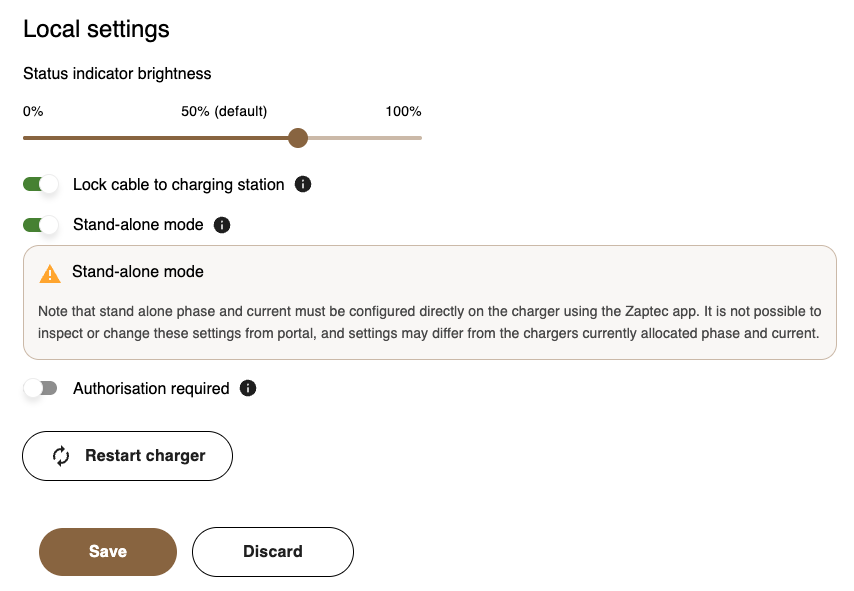Click the 'Authorisation required' label text
This screenshot has width=854, height=591.
[x=151, y=388]
